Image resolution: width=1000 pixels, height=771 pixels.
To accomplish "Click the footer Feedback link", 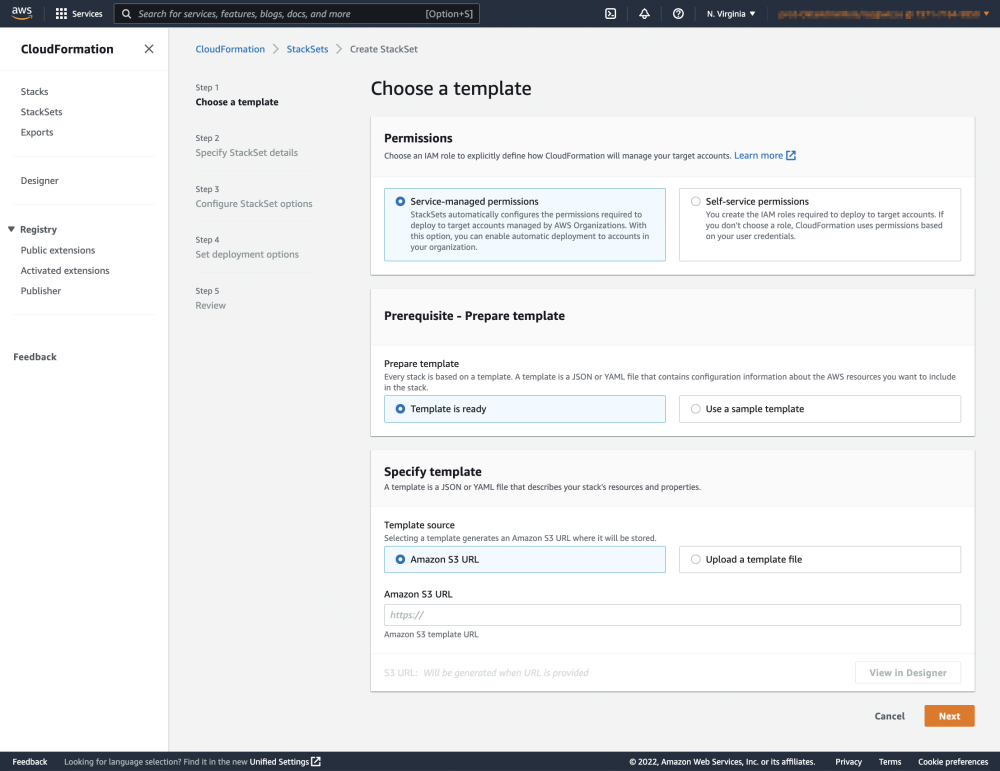I will pyautogui.click(x=30, y=761).
